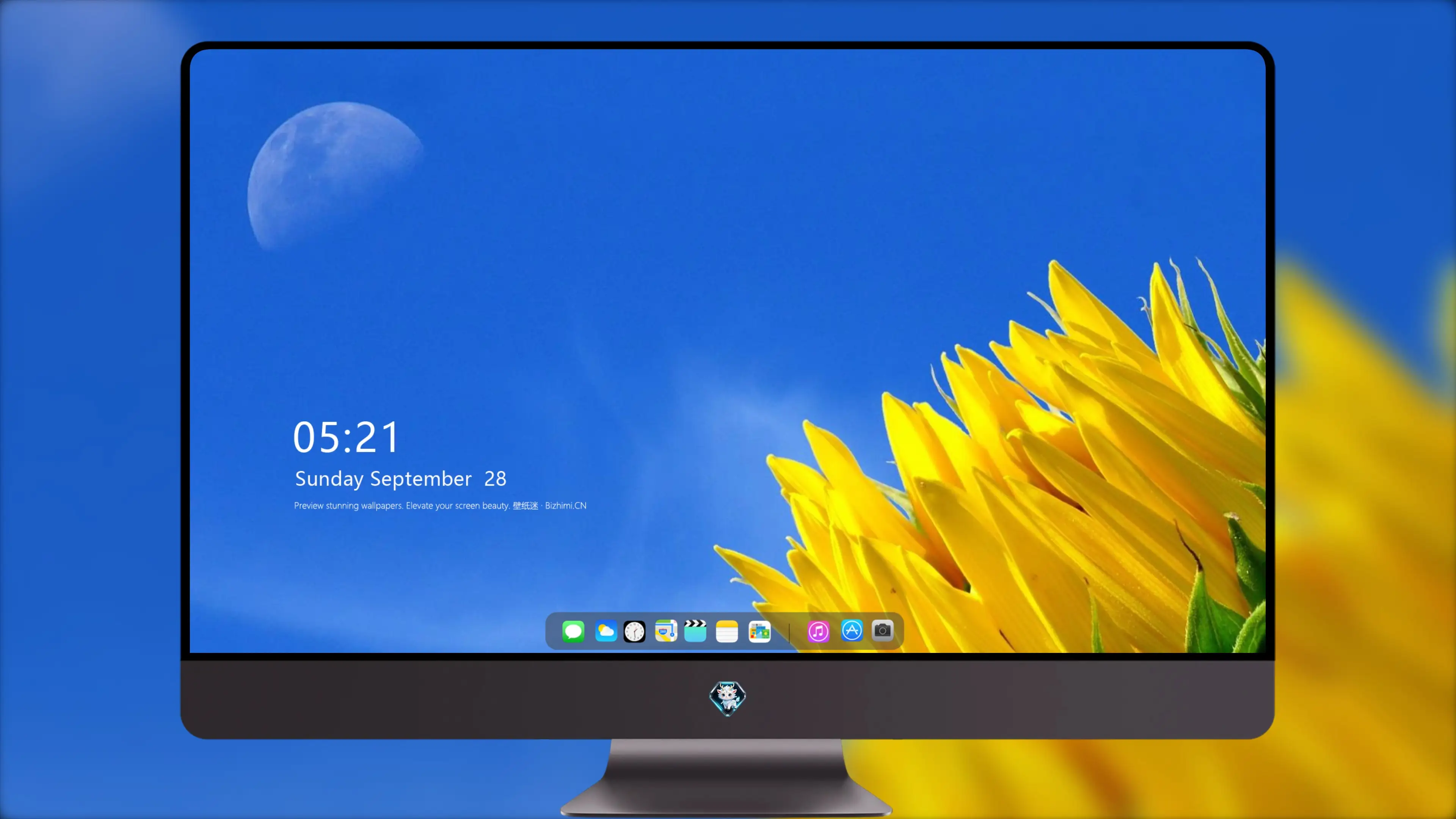Launch the Maps app from the dock
The image size is (1456, 819).
coord(666,631)
